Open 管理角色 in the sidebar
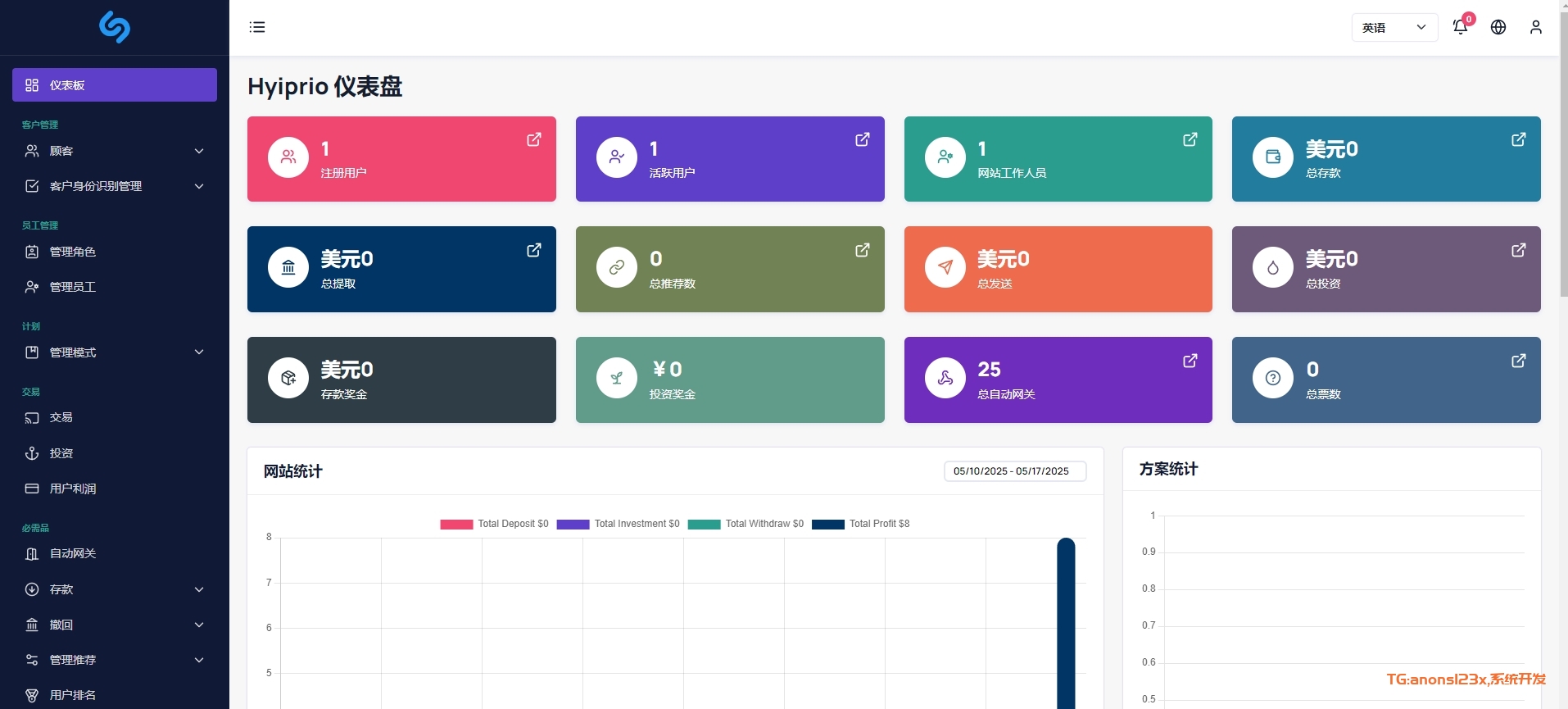Screen dimensions: 1568x709 click(x=115, y=252)
